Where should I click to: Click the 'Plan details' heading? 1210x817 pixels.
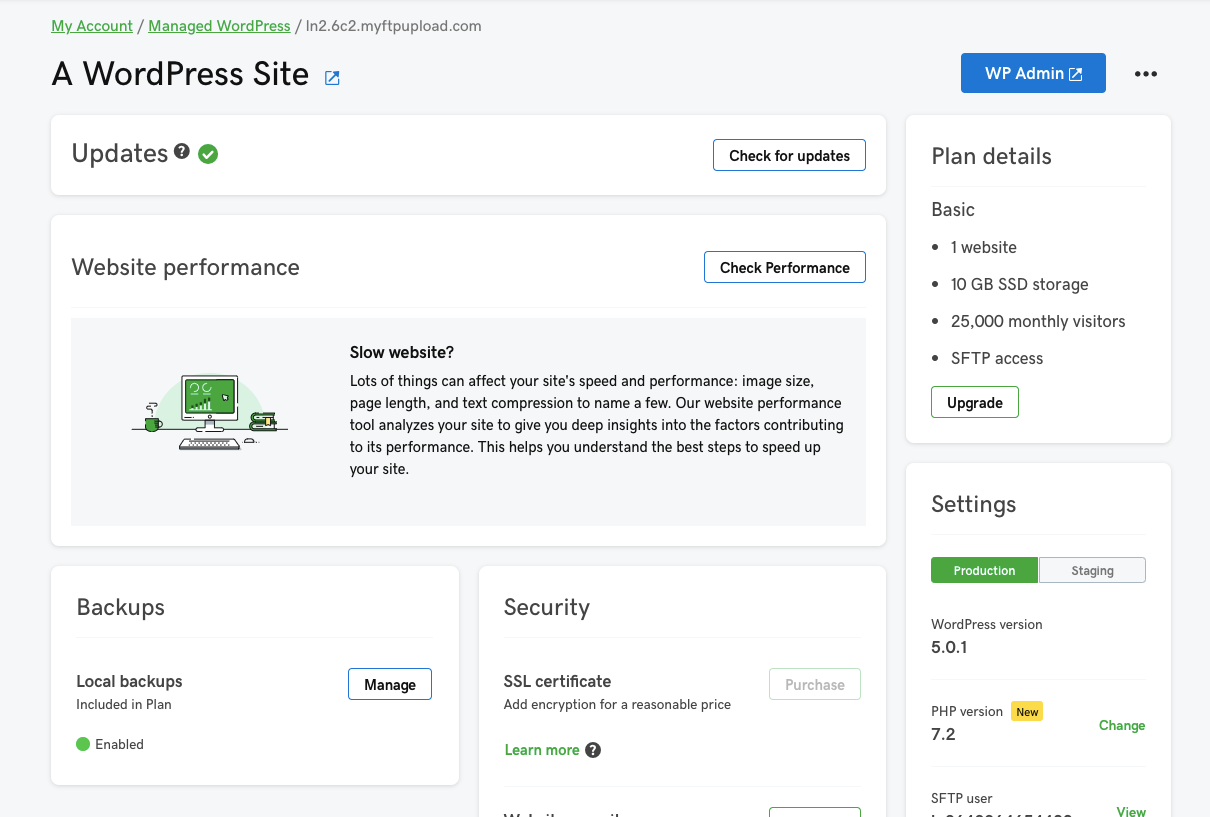991,156
